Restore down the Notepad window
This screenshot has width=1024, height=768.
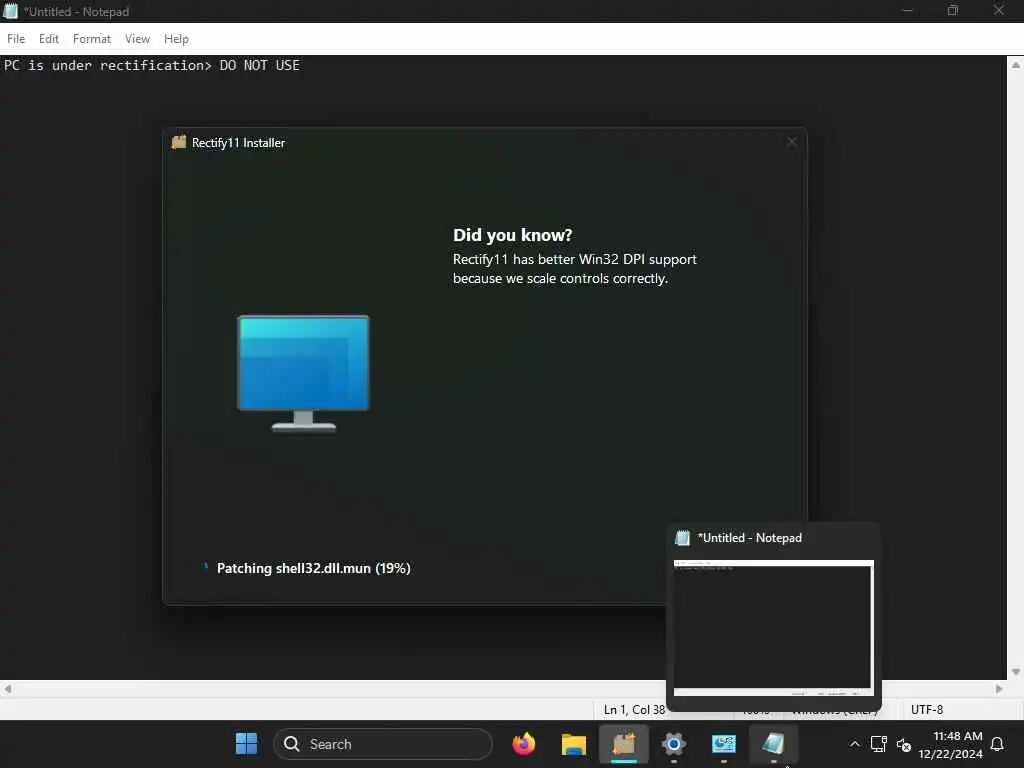click(953, 10)
